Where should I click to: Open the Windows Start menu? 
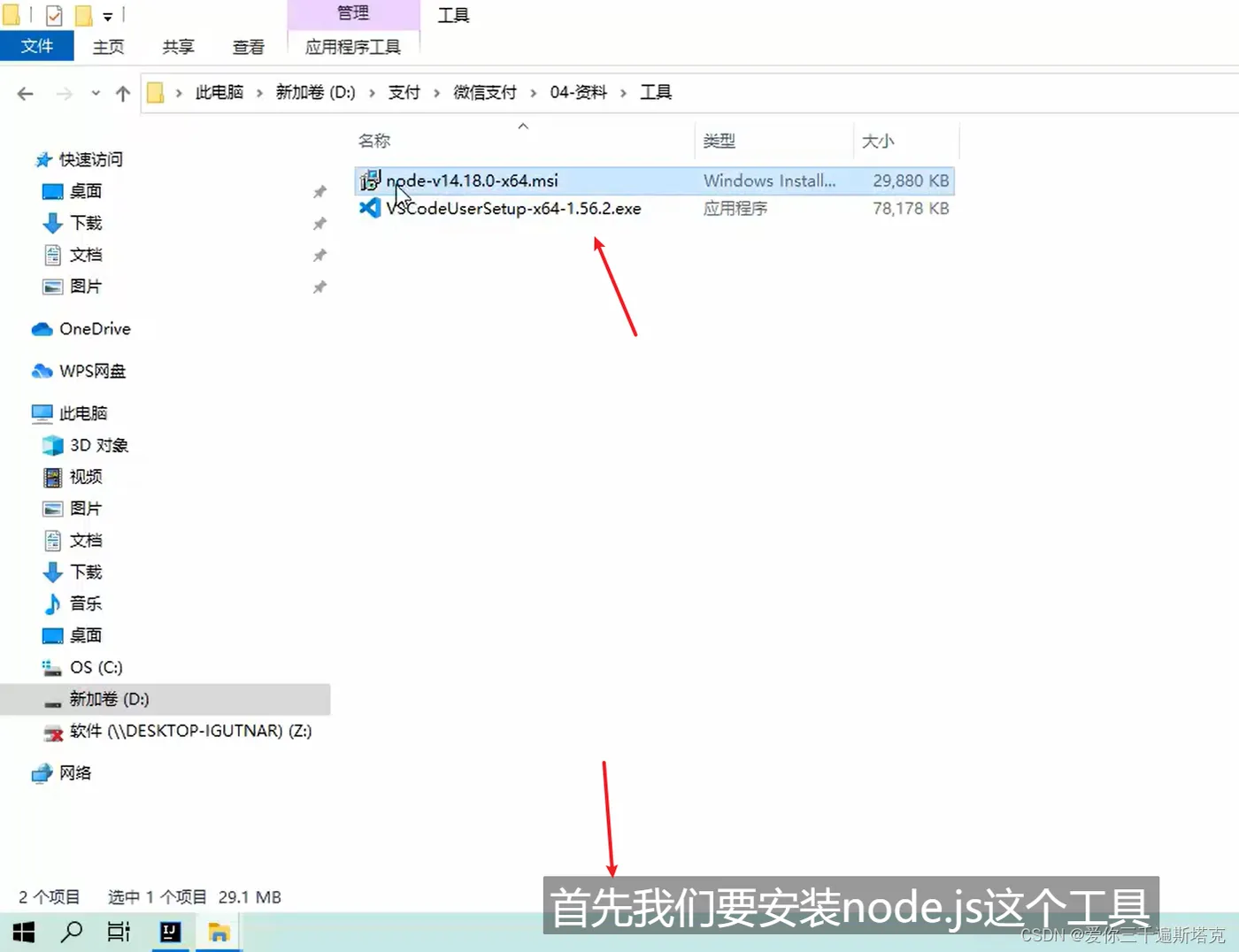click(24, 932)
